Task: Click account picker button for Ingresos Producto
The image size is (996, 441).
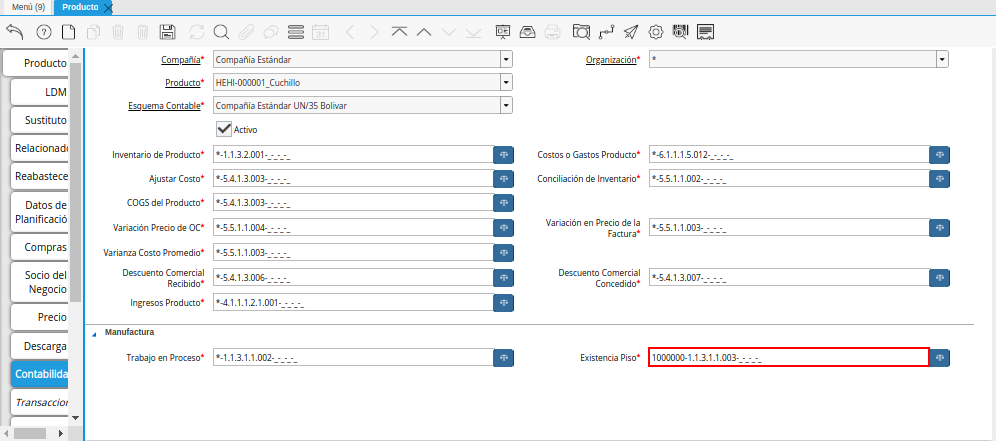Action: click(503, 302)
